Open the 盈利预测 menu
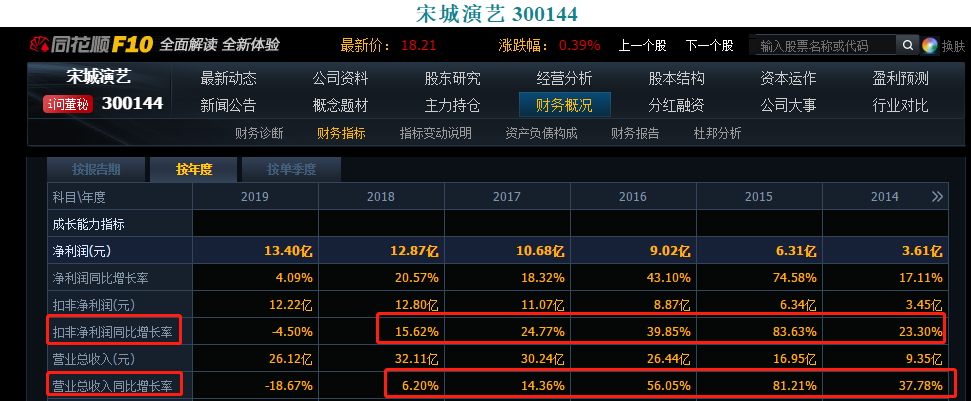 (900, 79)
